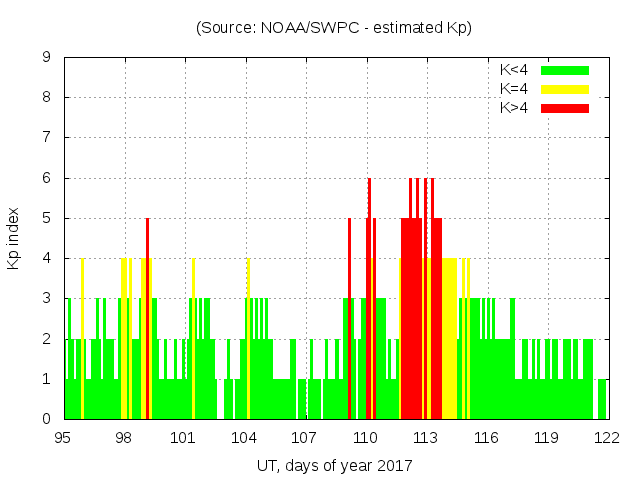Viewport: 640px width, 480px height.
Task: Click the x-axis tick label 95
Action: tap(63, 438)
